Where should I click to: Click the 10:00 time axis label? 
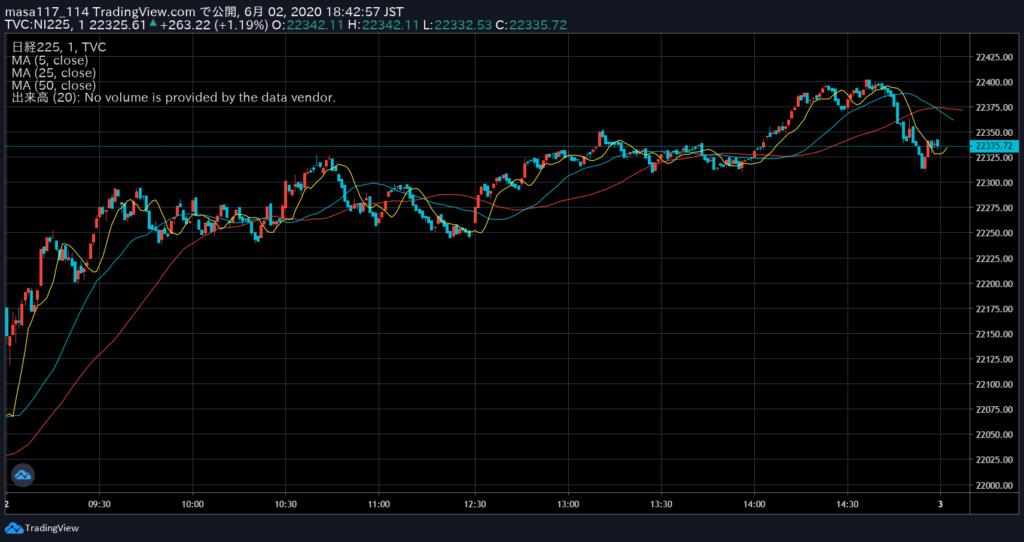[193, 504]
